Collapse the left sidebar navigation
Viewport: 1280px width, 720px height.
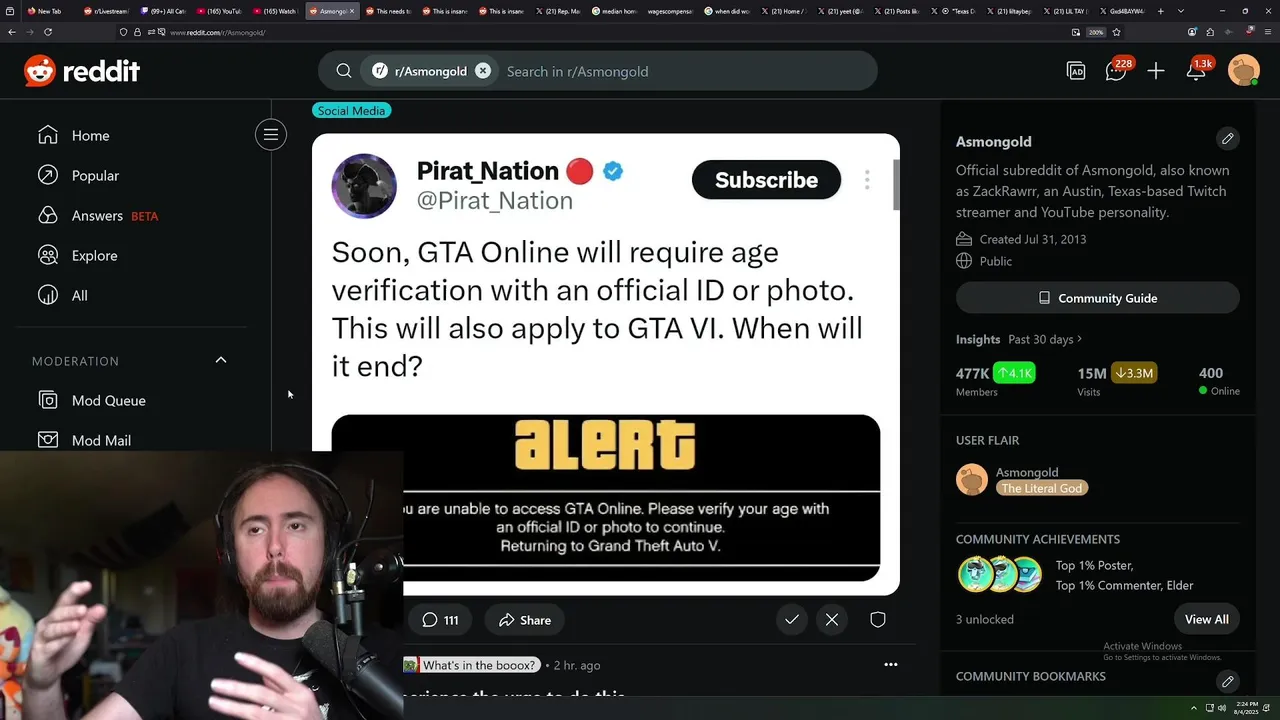click(271, 135)
